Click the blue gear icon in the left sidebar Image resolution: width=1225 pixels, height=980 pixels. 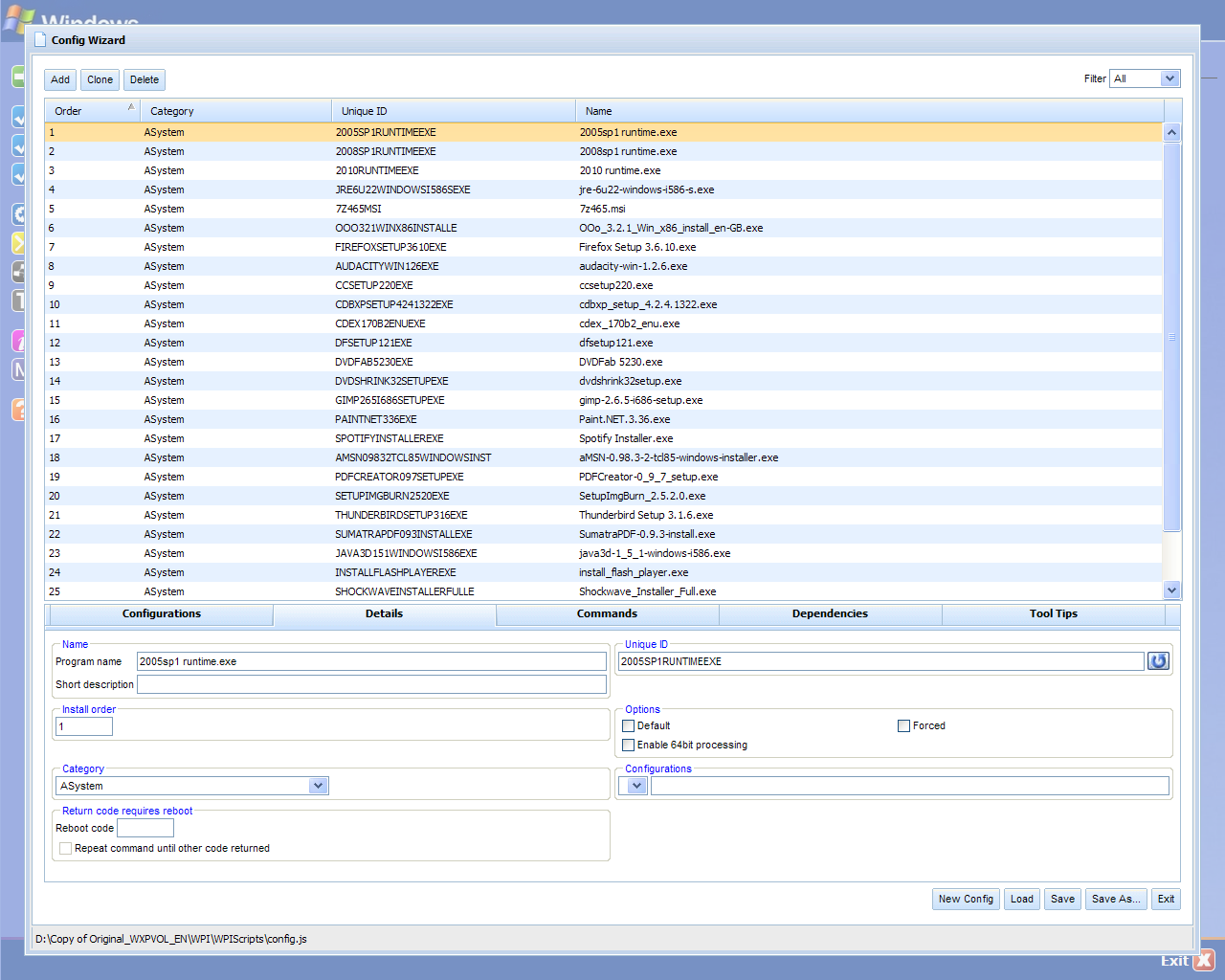point(18,213)
